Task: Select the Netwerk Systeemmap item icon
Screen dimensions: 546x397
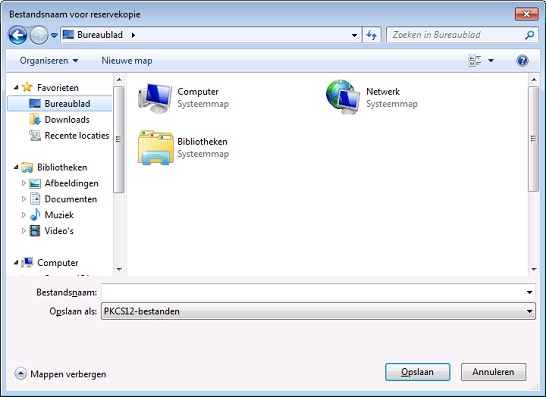Action: 343,97
